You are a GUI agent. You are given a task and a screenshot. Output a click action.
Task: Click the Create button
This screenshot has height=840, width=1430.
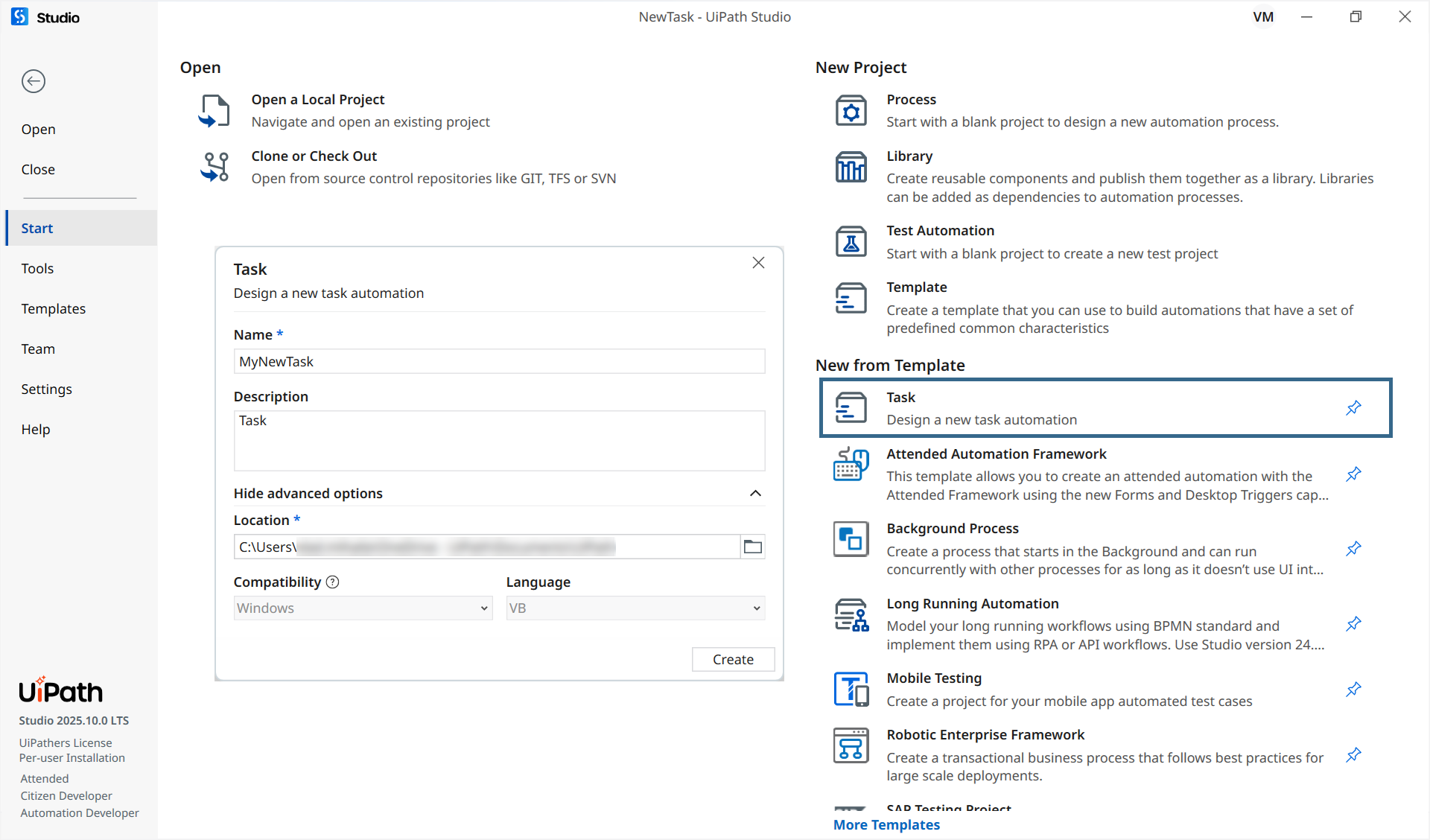pos(733,660)
